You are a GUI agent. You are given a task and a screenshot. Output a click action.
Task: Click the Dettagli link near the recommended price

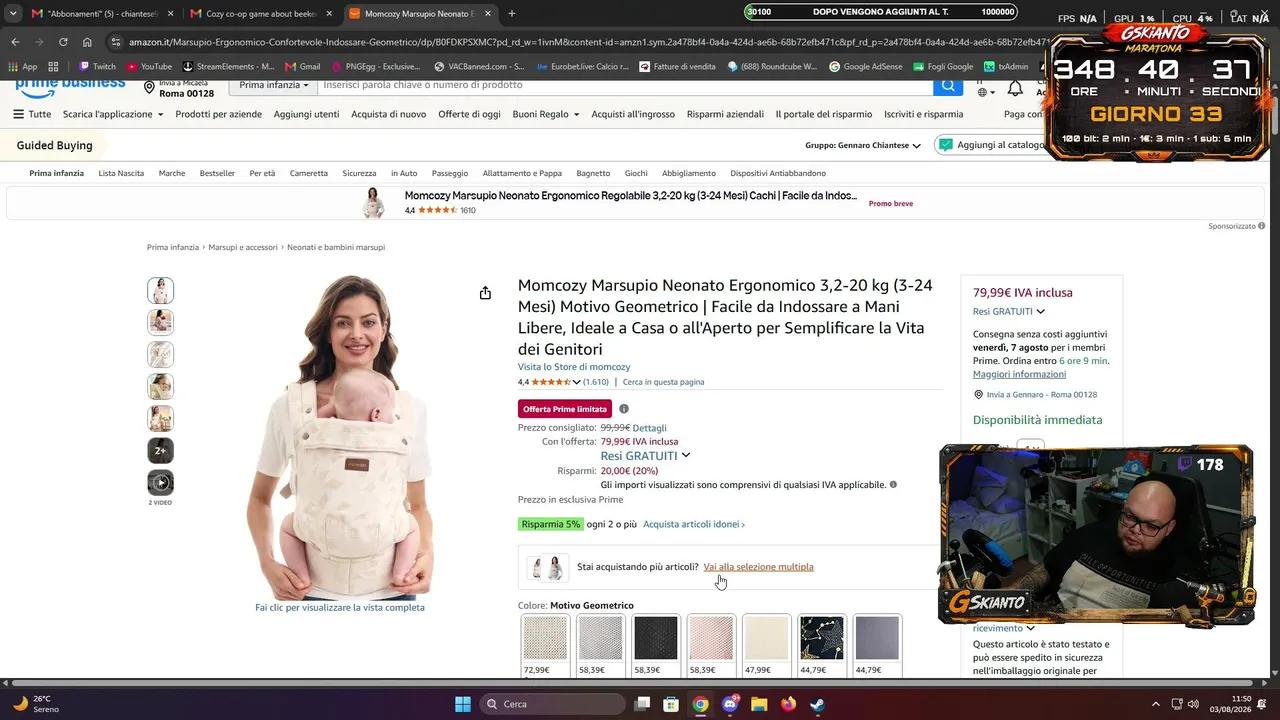click(649, 428)
